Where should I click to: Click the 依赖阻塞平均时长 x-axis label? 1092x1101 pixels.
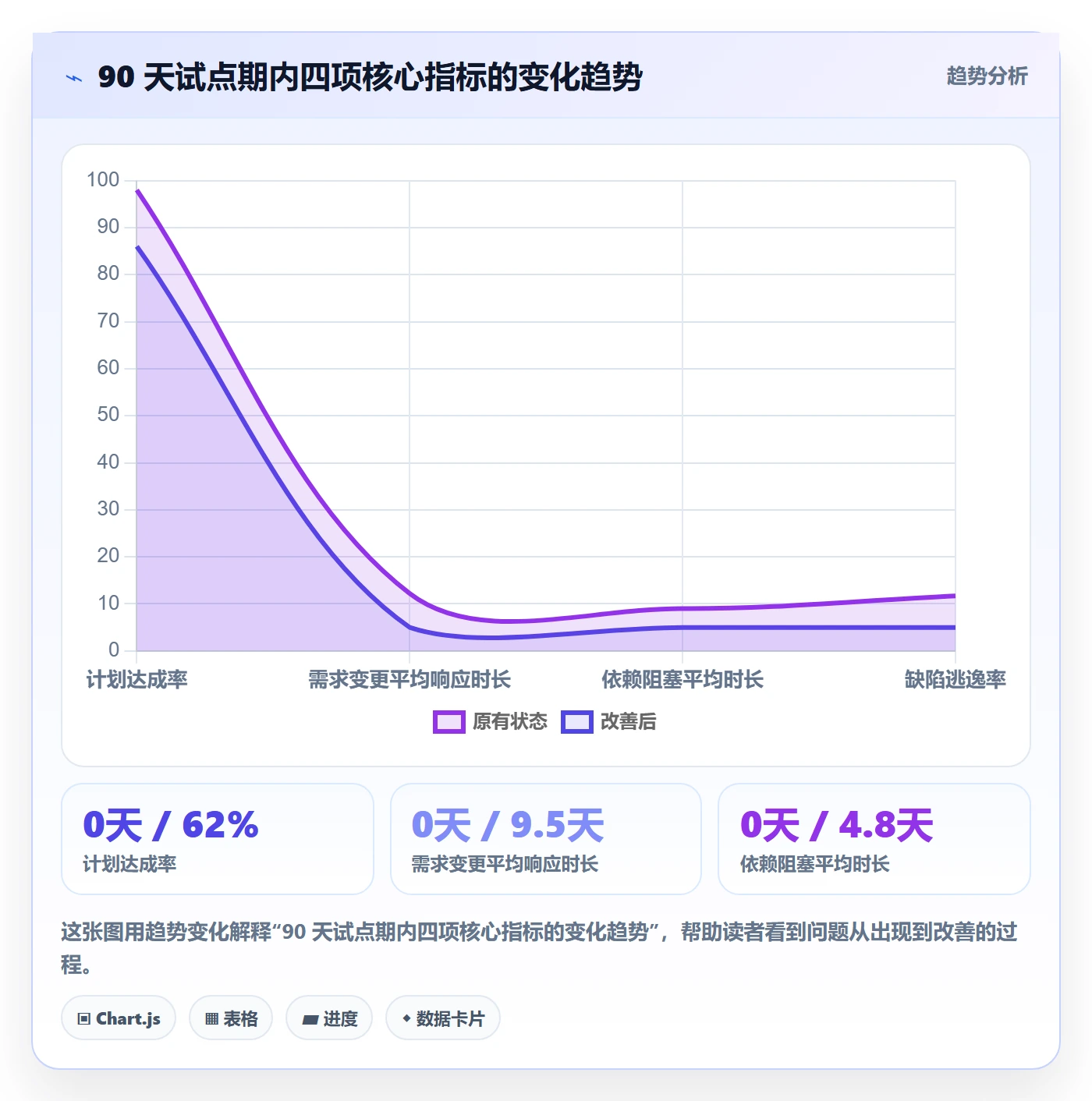tap(682, 680)
